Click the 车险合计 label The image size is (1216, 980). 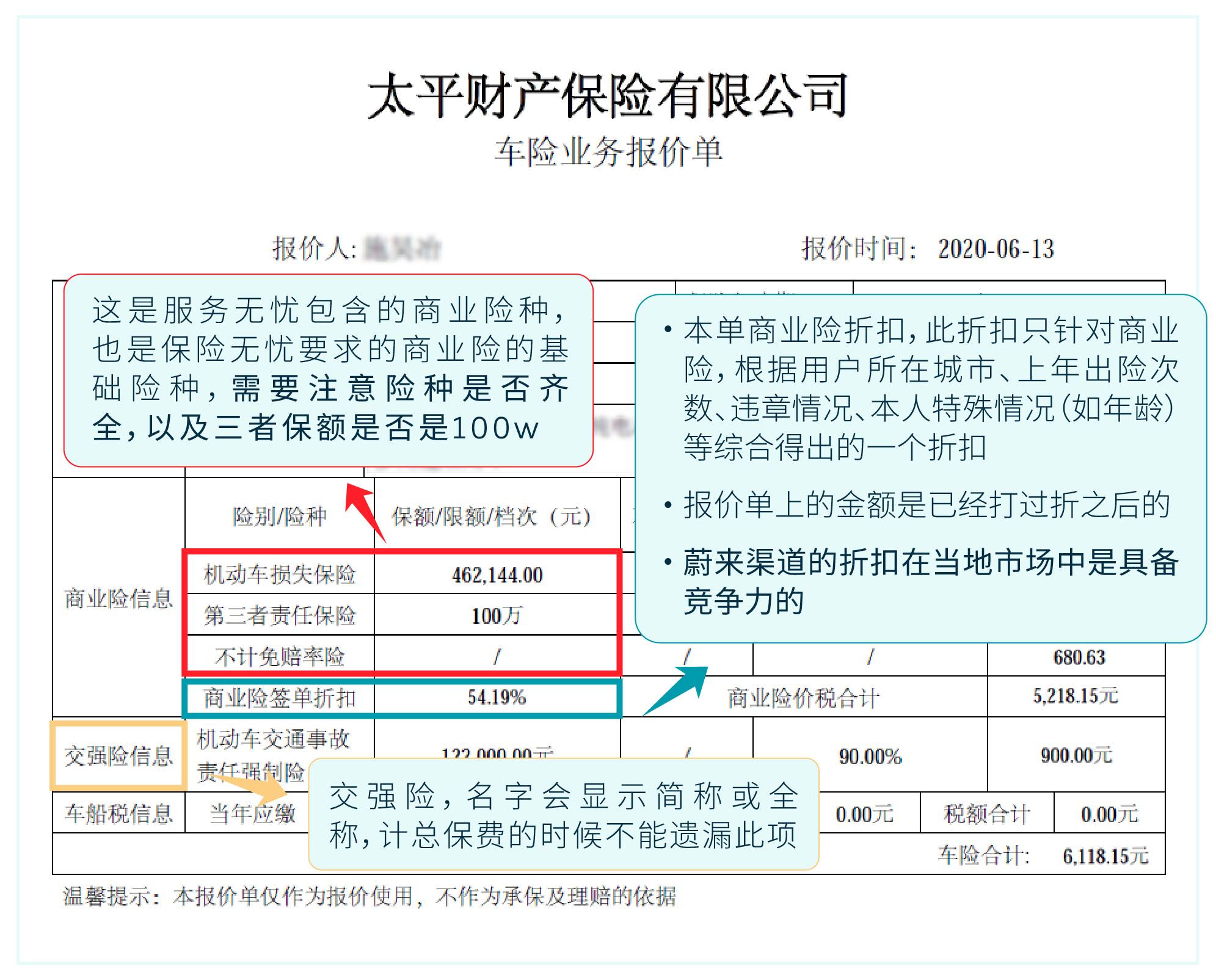[984, 855]
